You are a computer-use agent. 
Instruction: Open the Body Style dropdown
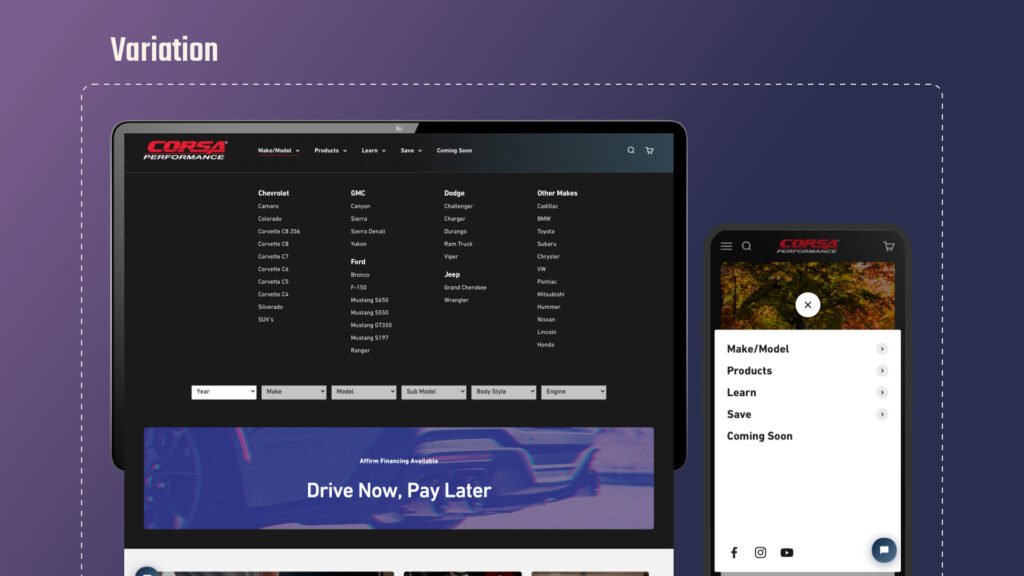pyautogui.click(x=504, y=392)
